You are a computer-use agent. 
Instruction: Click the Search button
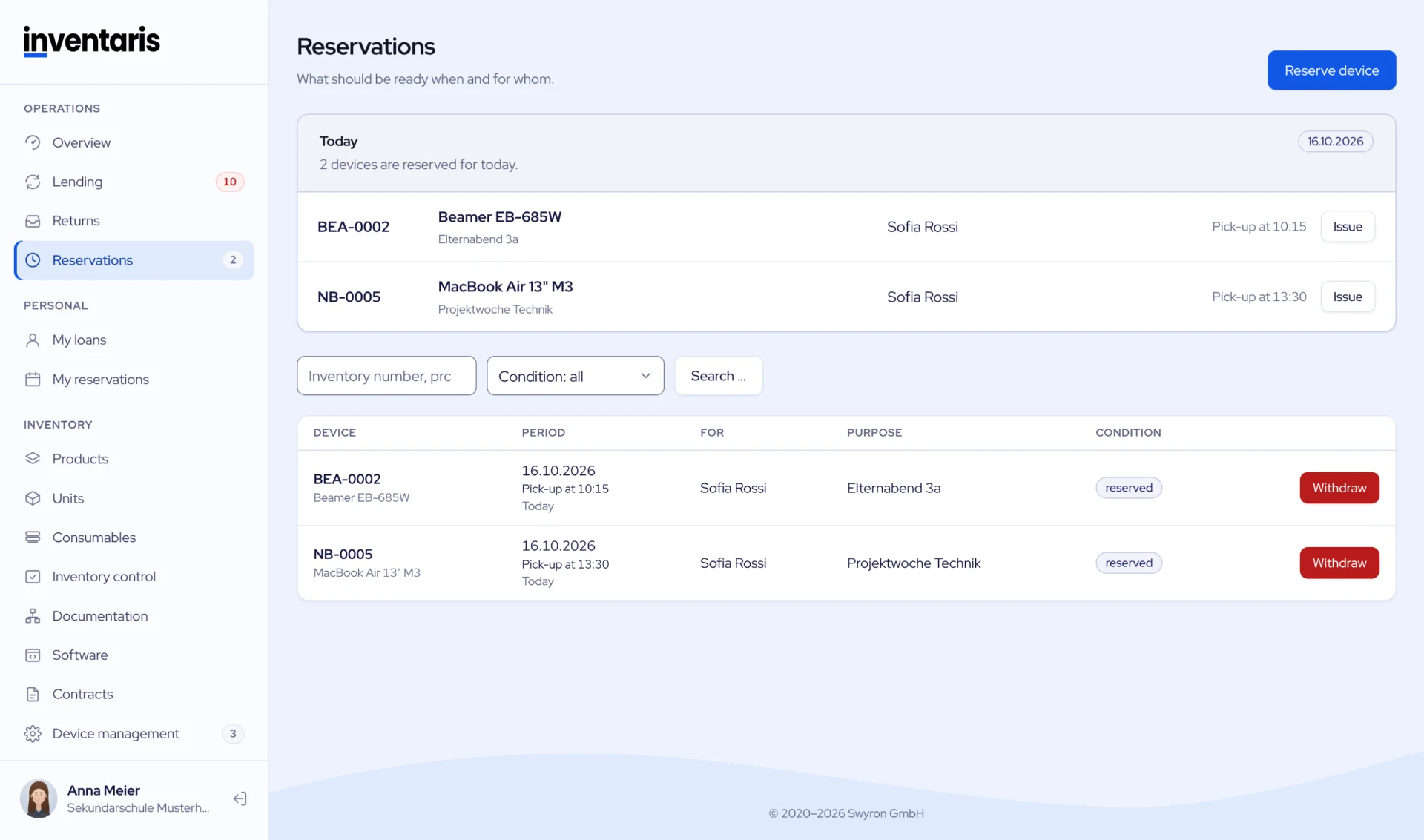click(x=718, y=376)
